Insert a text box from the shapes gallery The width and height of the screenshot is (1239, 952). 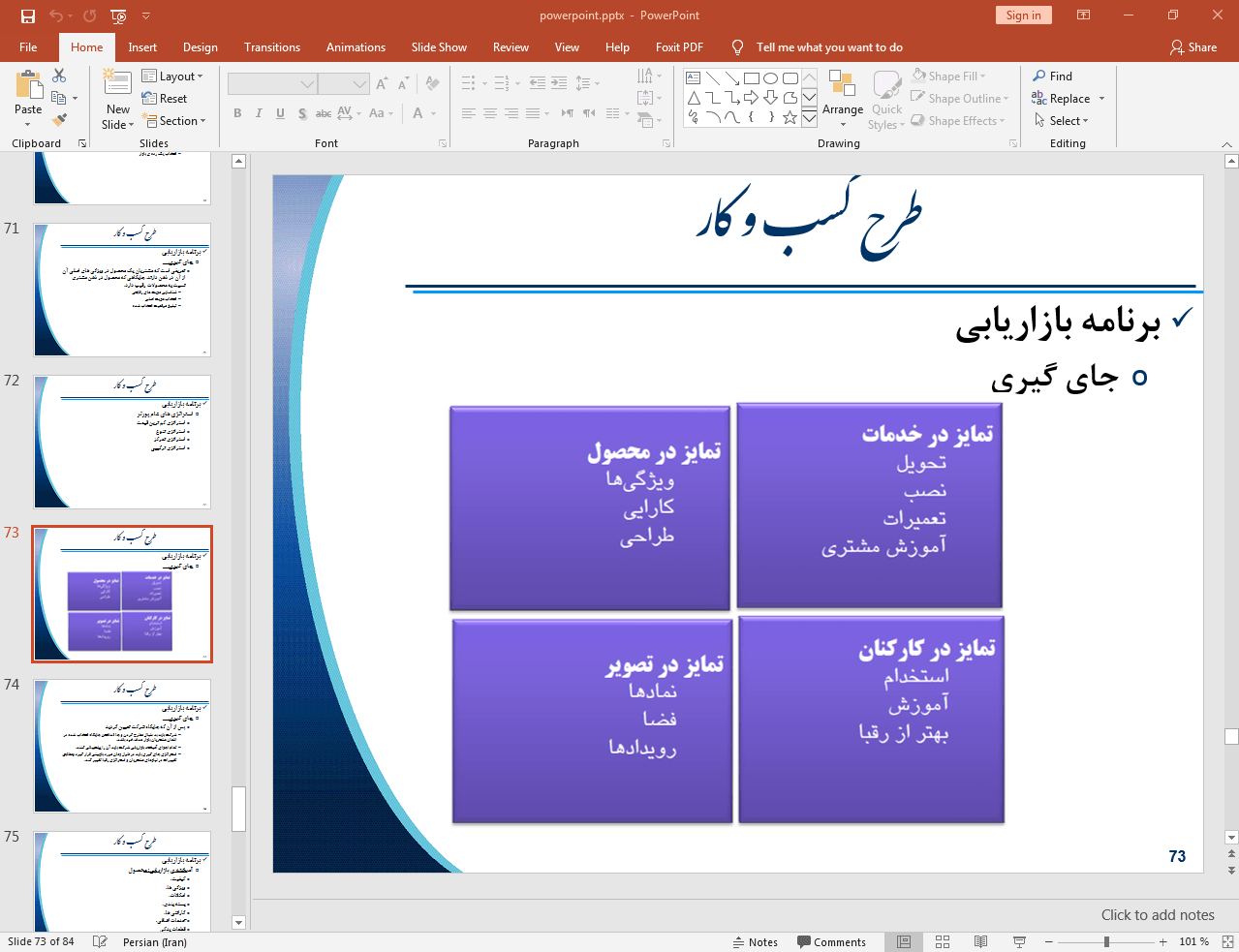(x=694, y=78)
